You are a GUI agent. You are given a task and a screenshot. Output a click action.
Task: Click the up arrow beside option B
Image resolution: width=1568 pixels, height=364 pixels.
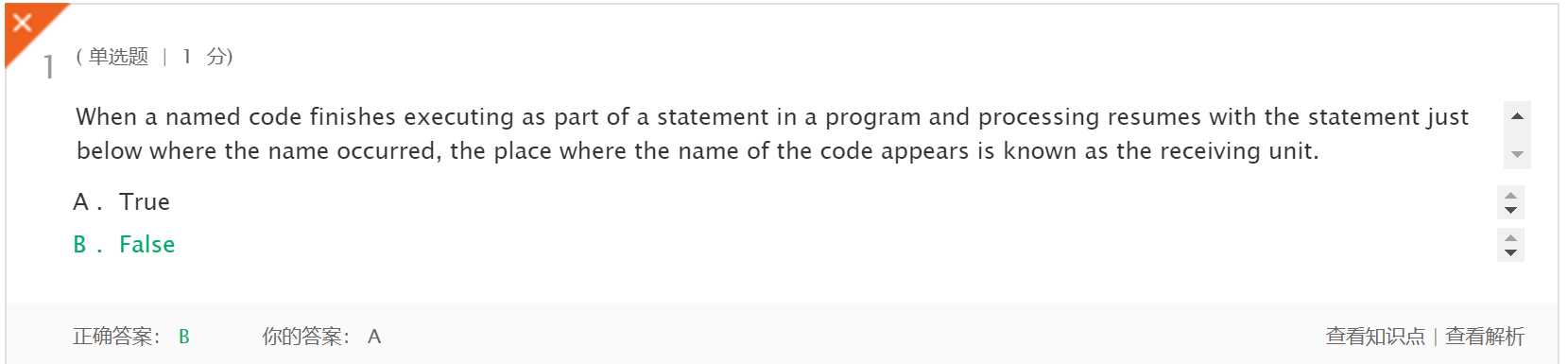tap(1510, 238)
